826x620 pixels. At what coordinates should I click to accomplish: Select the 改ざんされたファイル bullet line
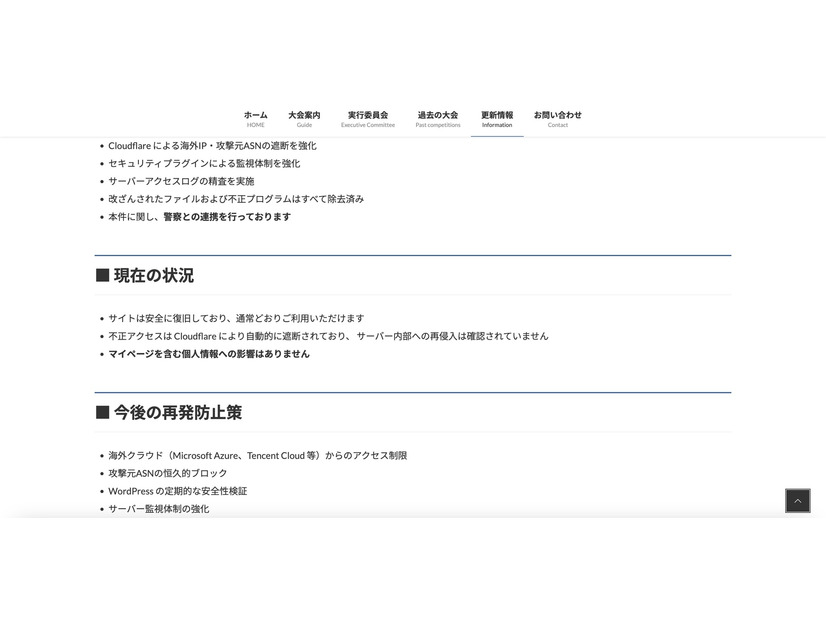point(236,199)
